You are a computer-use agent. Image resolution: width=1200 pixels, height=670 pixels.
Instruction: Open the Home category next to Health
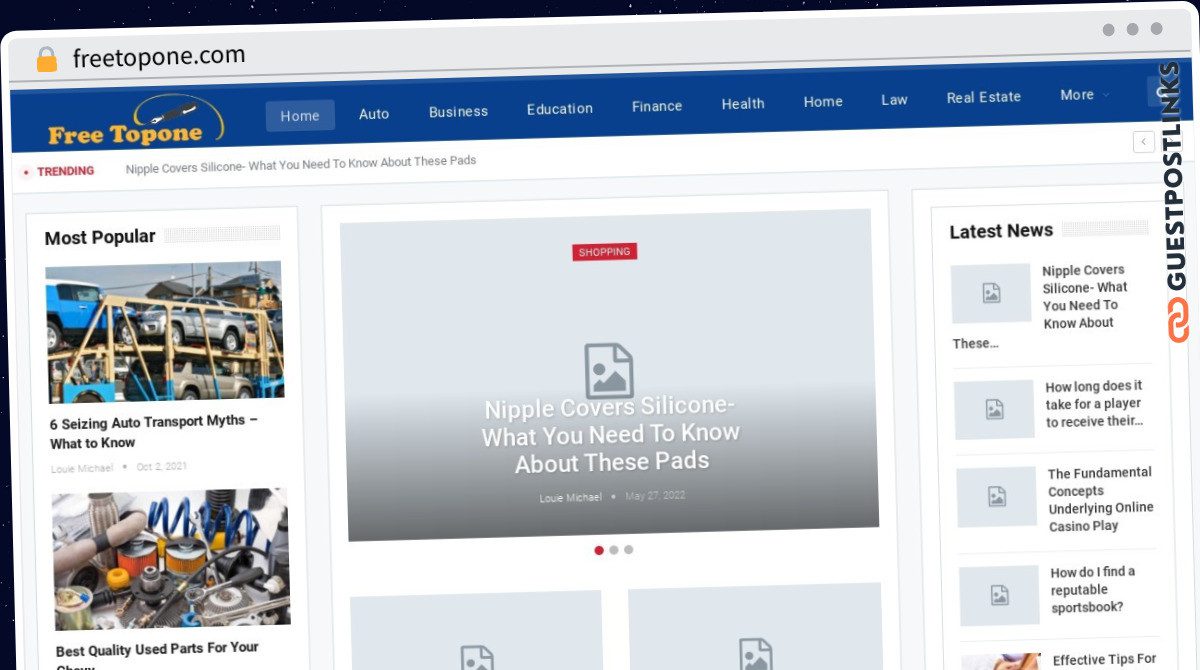coord(823,101)
